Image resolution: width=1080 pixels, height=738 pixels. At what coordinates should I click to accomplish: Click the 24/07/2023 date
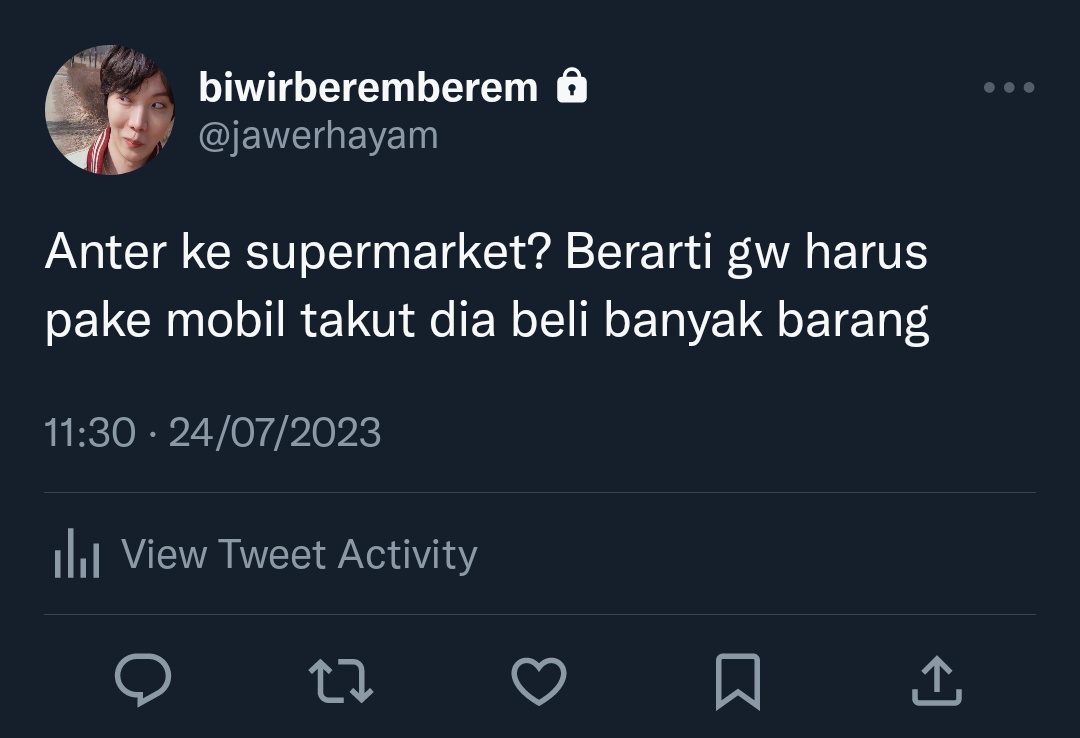click(275, 433)
